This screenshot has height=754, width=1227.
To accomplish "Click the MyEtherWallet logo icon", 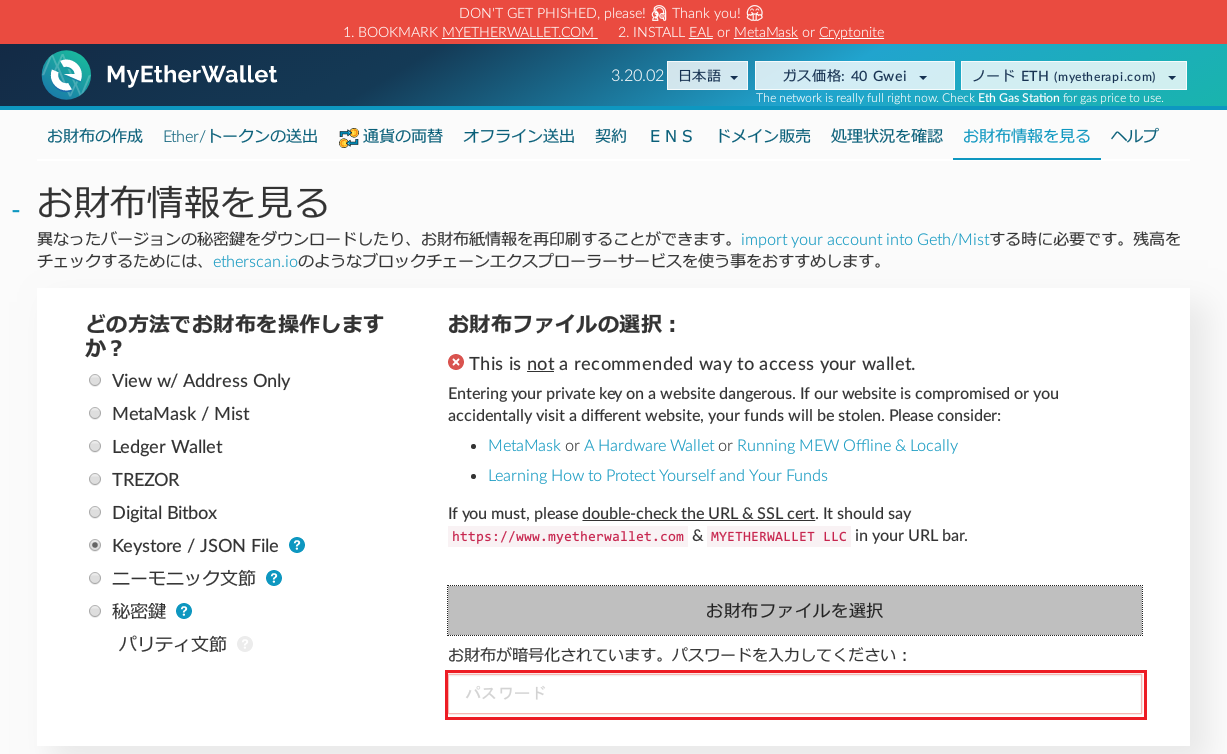I will point(66,75).
